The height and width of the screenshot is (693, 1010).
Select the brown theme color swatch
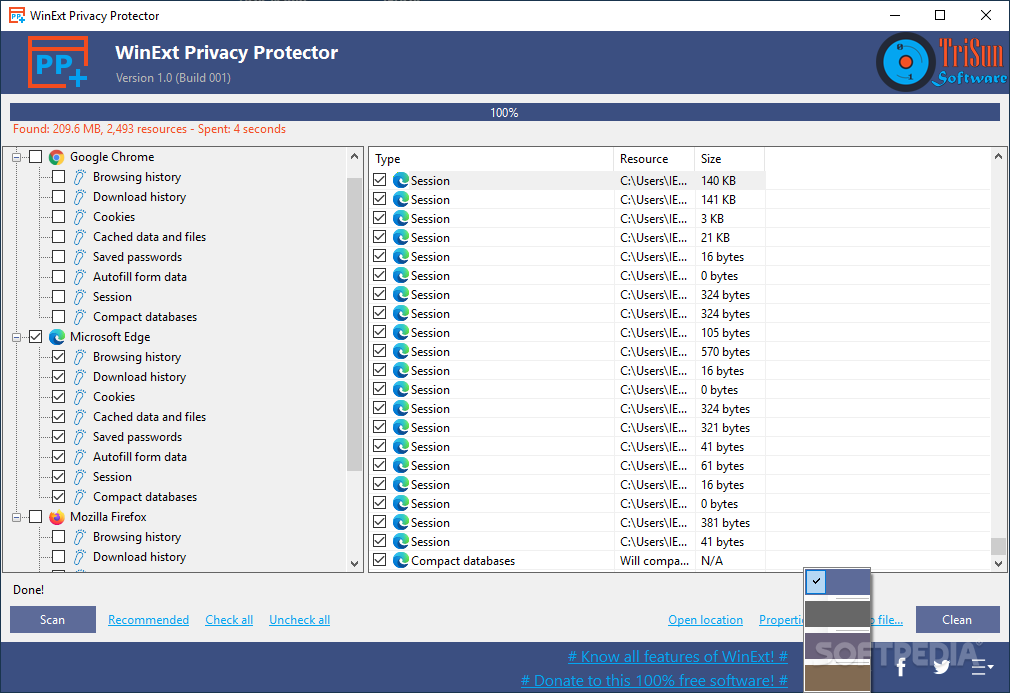[837, 678]
